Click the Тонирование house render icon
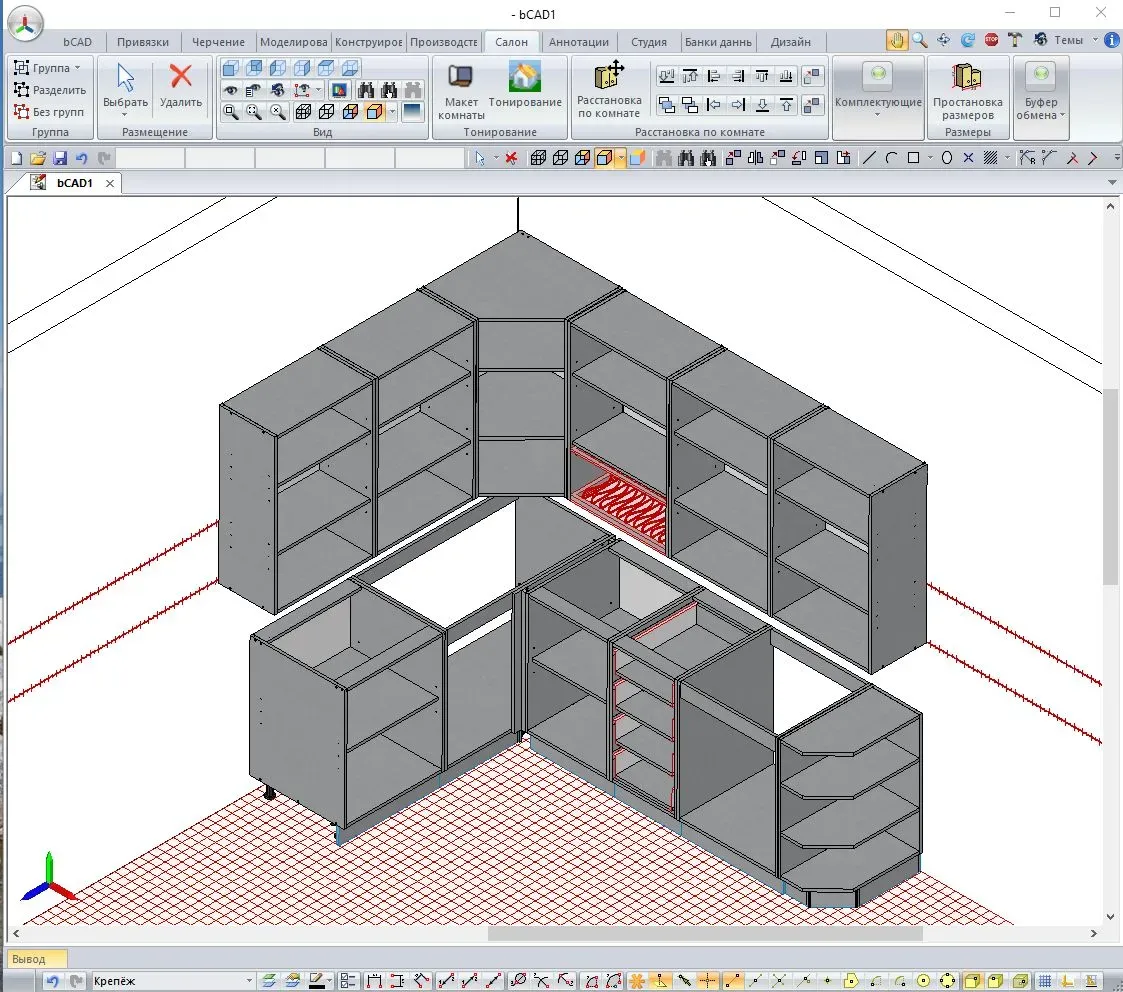 (525, 78)
